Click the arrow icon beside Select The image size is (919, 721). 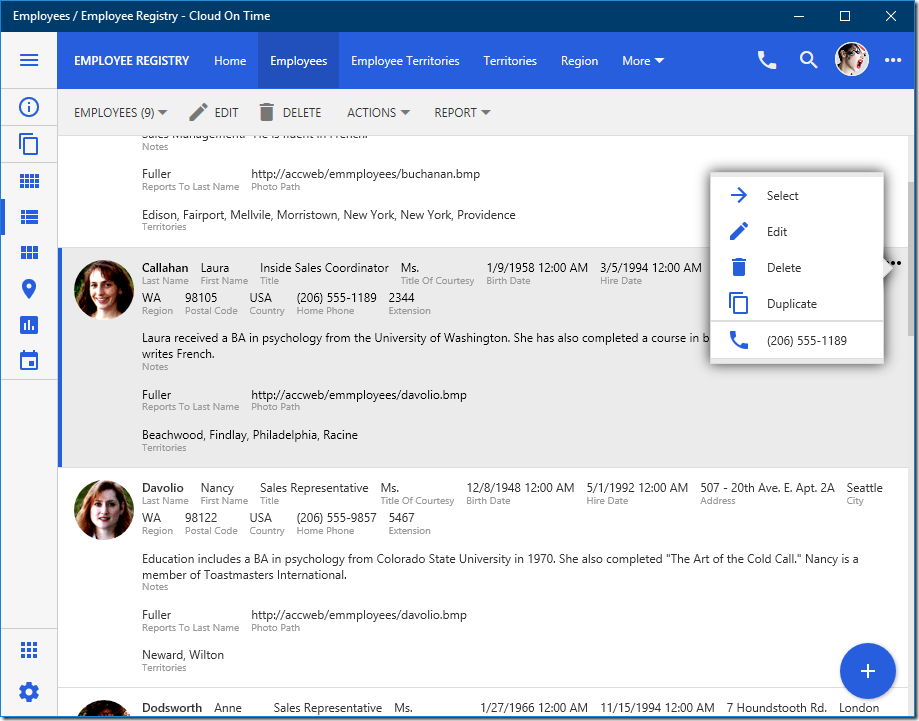739,195
